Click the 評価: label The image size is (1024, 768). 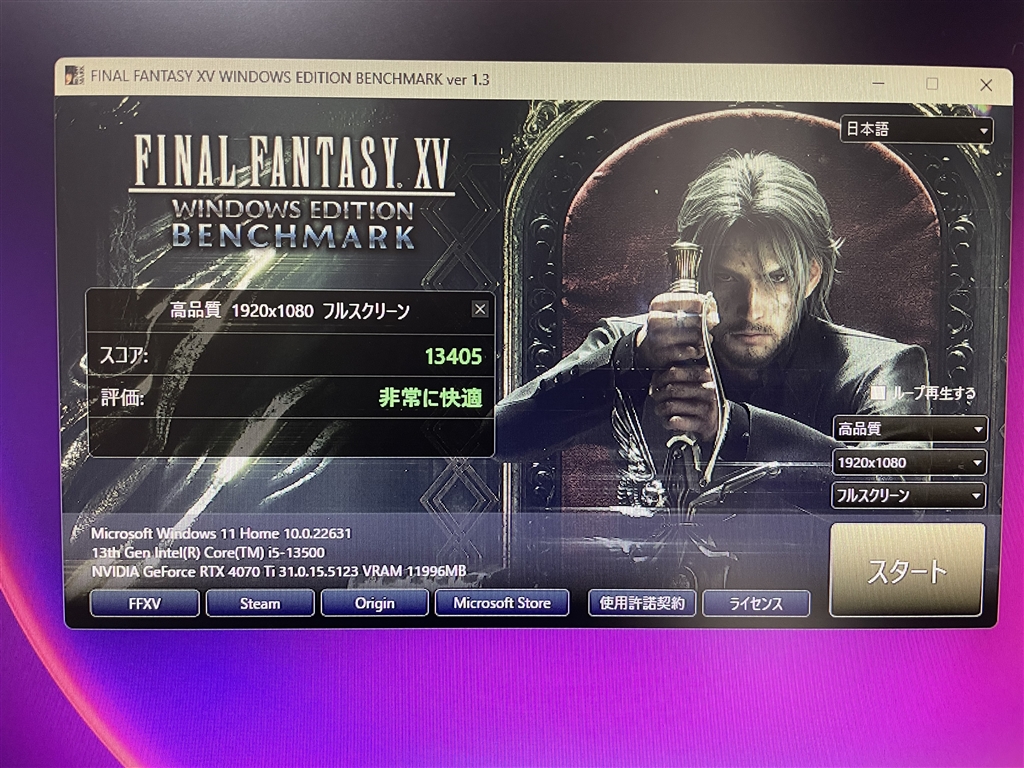click(122, 397)
